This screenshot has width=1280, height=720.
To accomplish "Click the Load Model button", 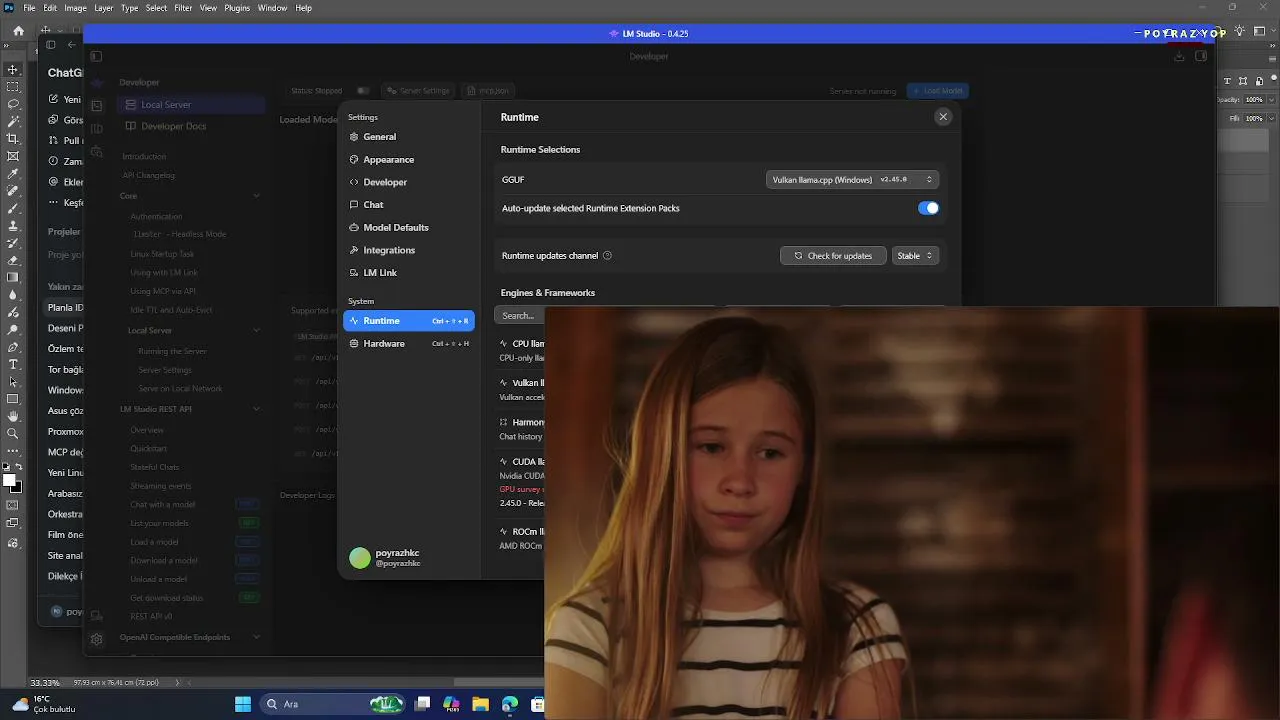I will click(x=937, y=91).
